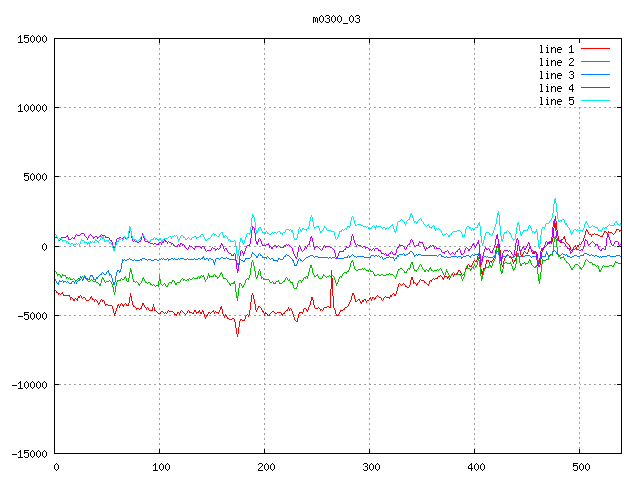Screen dimensions: 640x480
Task: Click the green line 2 legend sample
Action: click(595, 62)
